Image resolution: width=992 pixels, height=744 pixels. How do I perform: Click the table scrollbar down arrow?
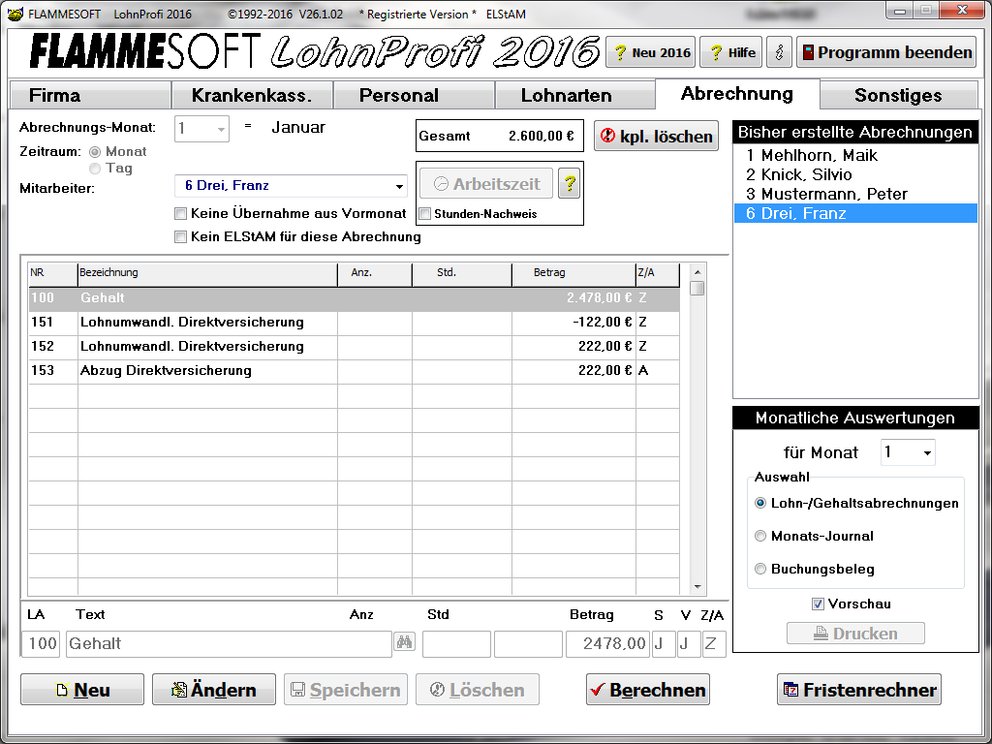pos(697,586)
